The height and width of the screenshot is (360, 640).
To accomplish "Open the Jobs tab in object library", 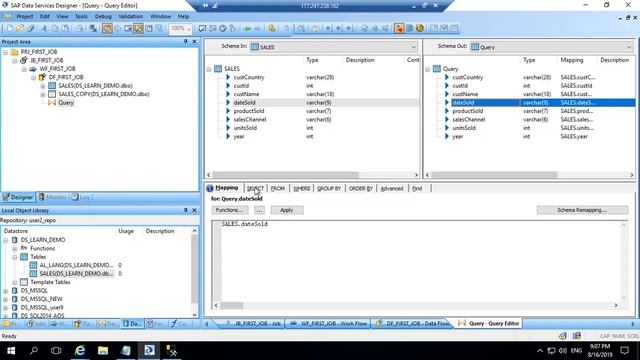I will click(x=36, y=324).
